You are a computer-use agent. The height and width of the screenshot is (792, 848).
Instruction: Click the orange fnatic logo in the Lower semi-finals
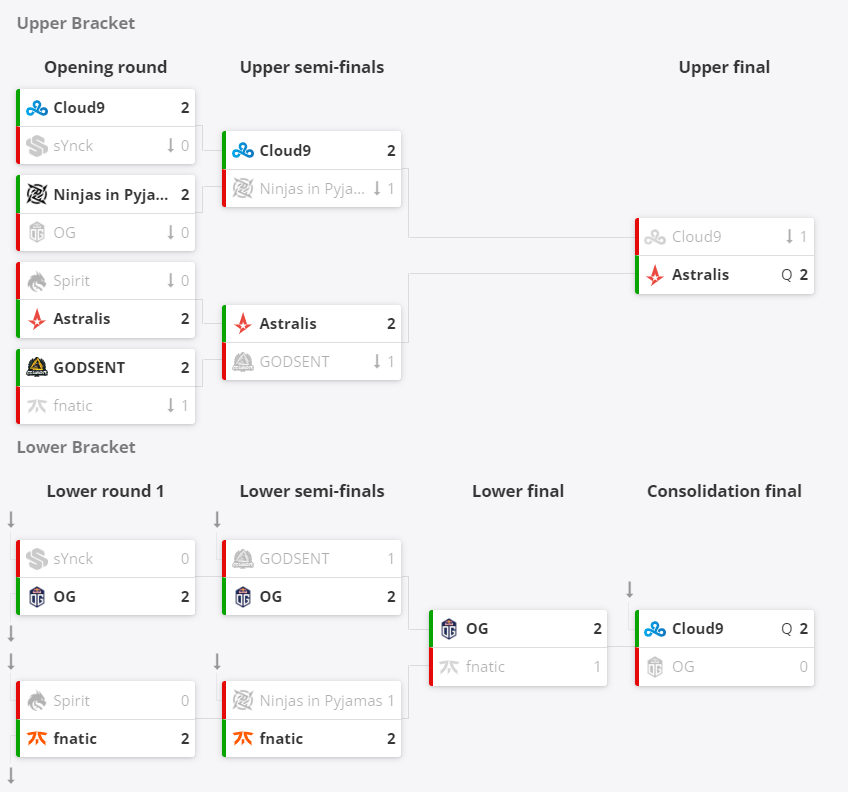click(x=243, y=738)
